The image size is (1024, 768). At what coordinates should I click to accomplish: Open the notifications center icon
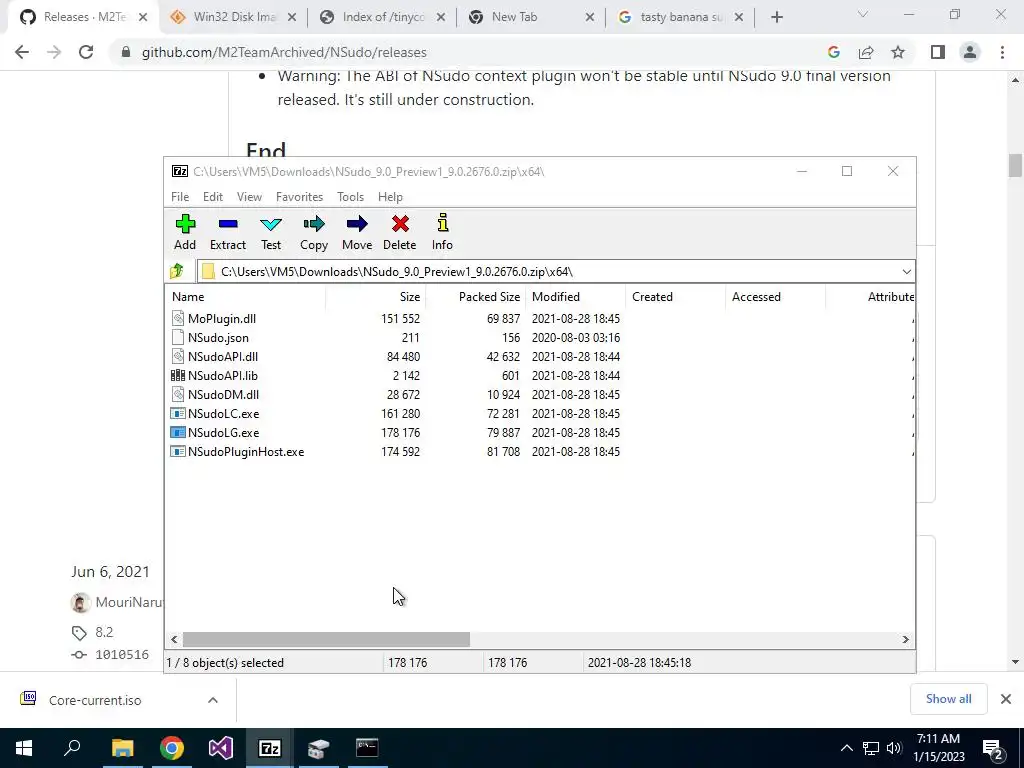tap(993, 748)
